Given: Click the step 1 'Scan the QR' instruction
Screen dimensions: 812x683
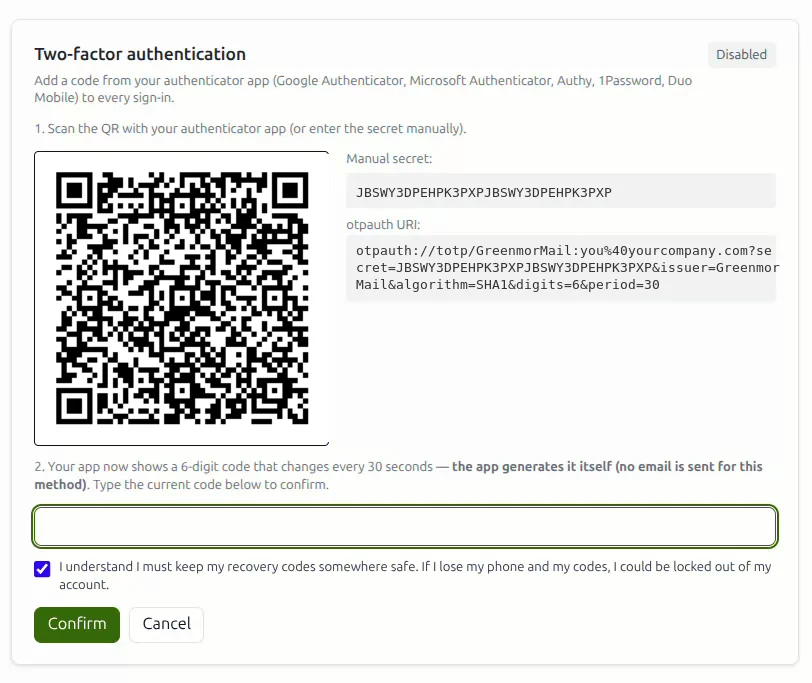Looking at the screenshot, I should click(250, 128).
